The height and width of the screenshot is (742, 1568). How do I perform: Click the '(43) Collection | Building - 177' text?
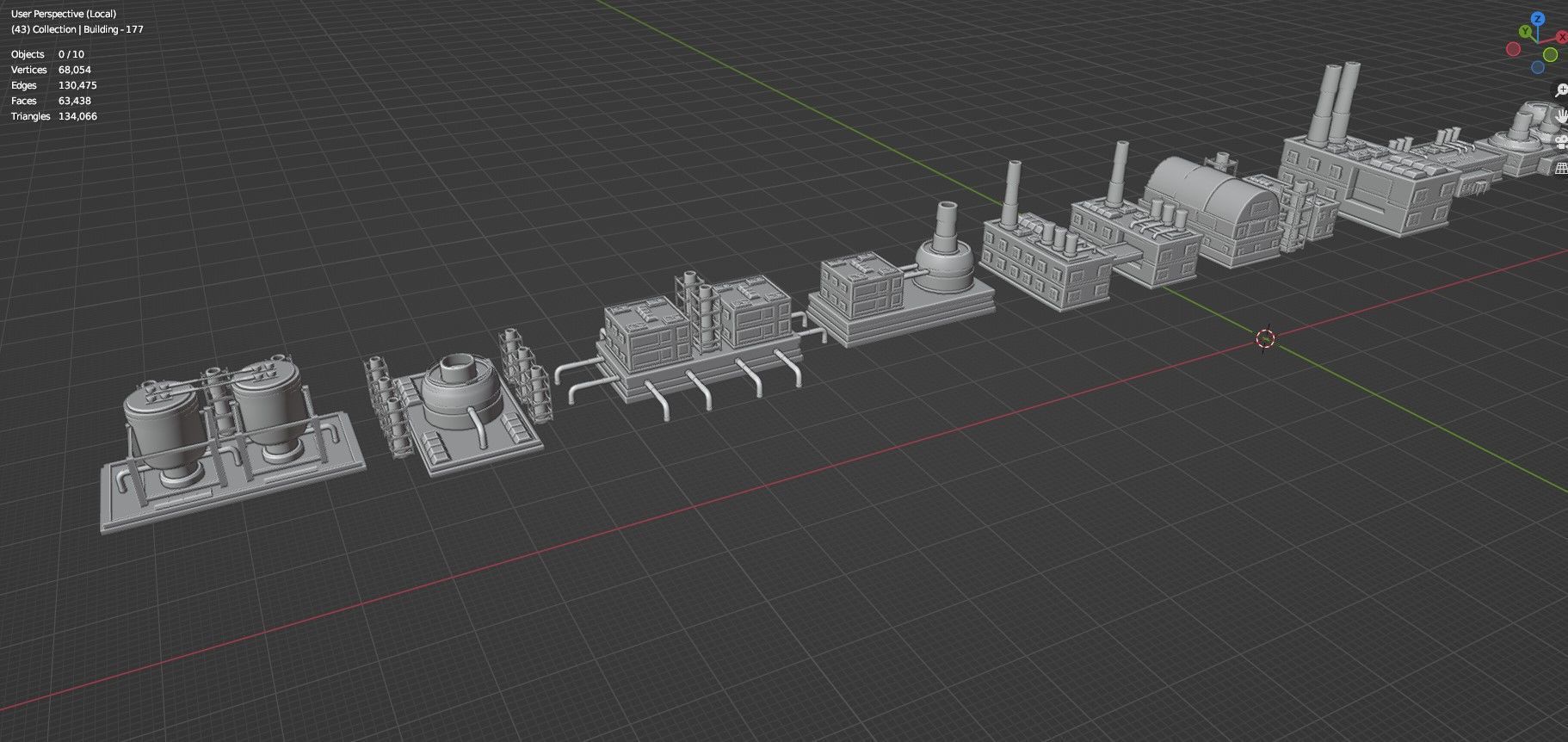77,29
